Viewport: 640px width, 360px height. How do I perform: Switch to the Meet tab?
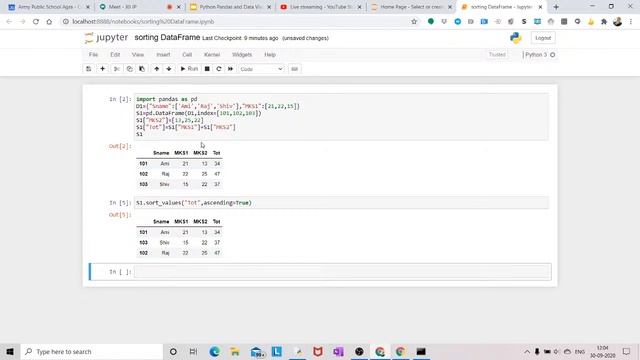click(x=139, y=7)
